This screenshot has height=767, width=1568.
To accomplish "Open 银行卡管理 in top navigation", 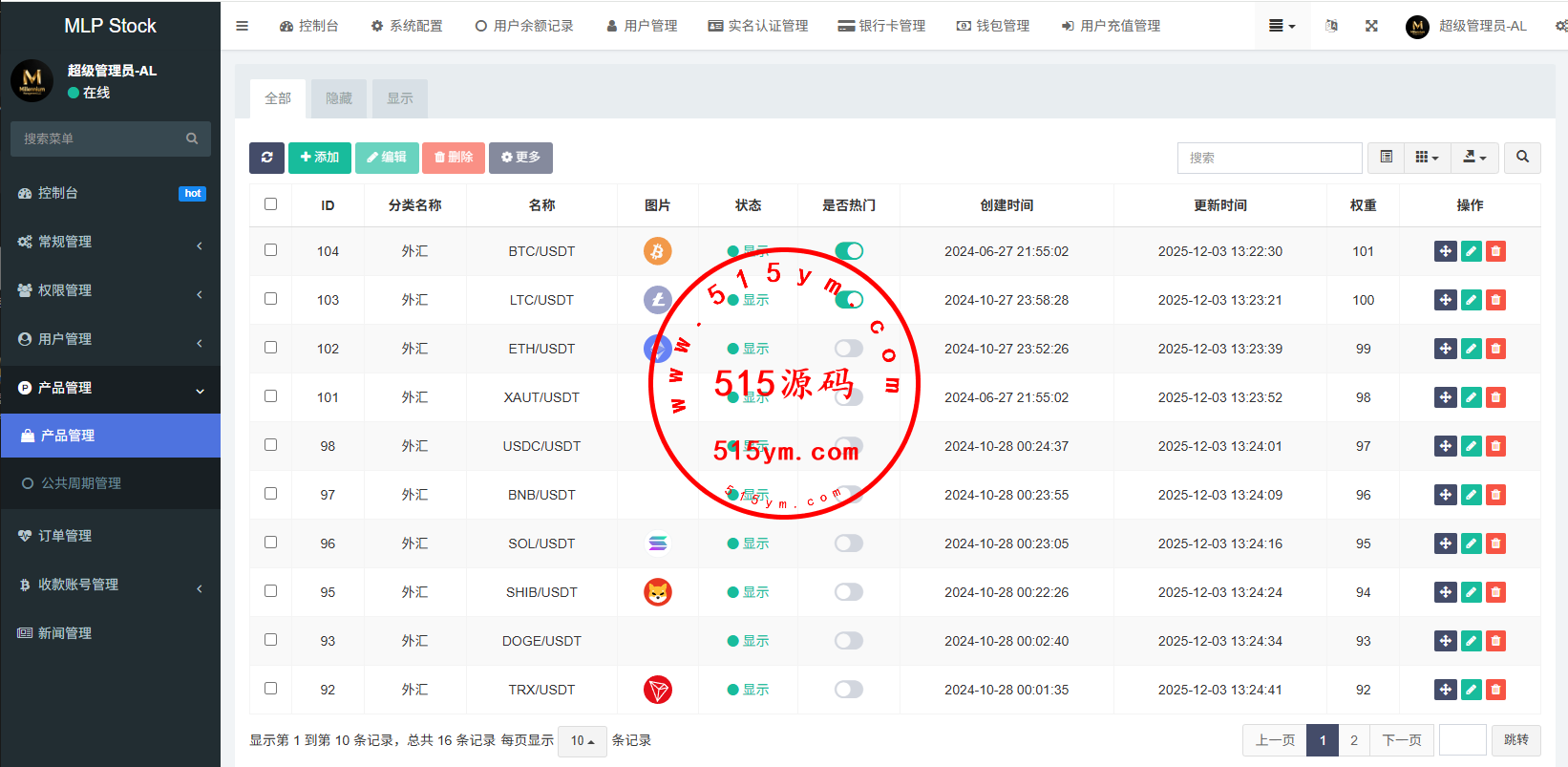I will (x=881, y=26).
